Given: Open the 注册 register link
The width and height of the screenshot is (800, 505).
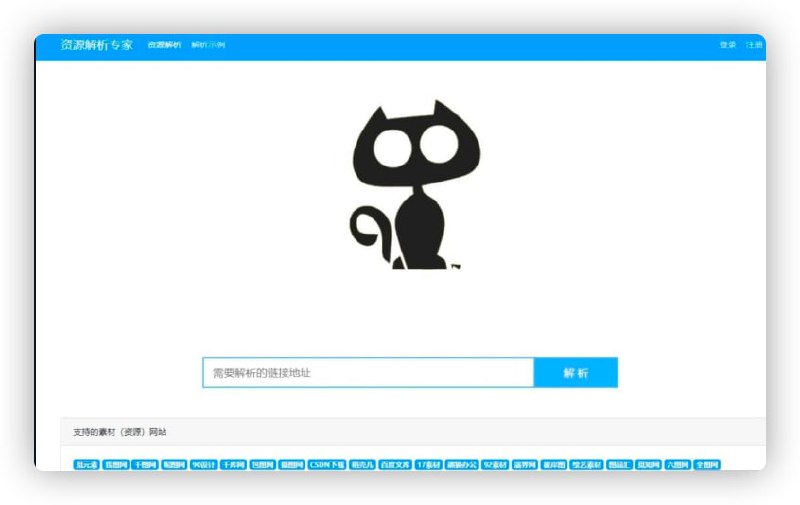Looking at the screenshot, I should point(754,45).
